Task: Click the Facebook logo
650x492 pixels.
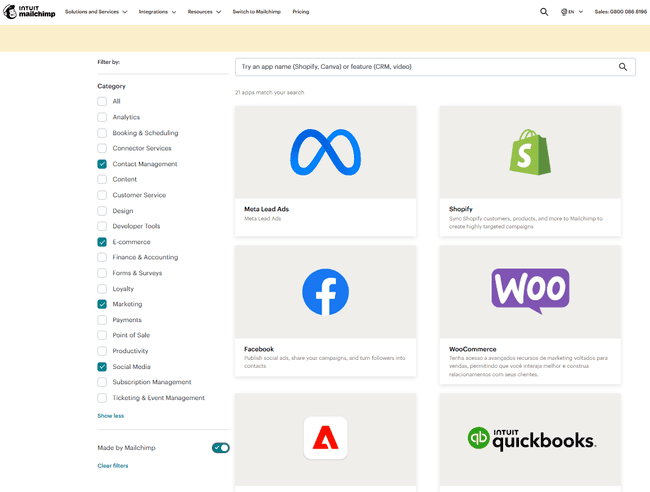Action: point(325,292)
